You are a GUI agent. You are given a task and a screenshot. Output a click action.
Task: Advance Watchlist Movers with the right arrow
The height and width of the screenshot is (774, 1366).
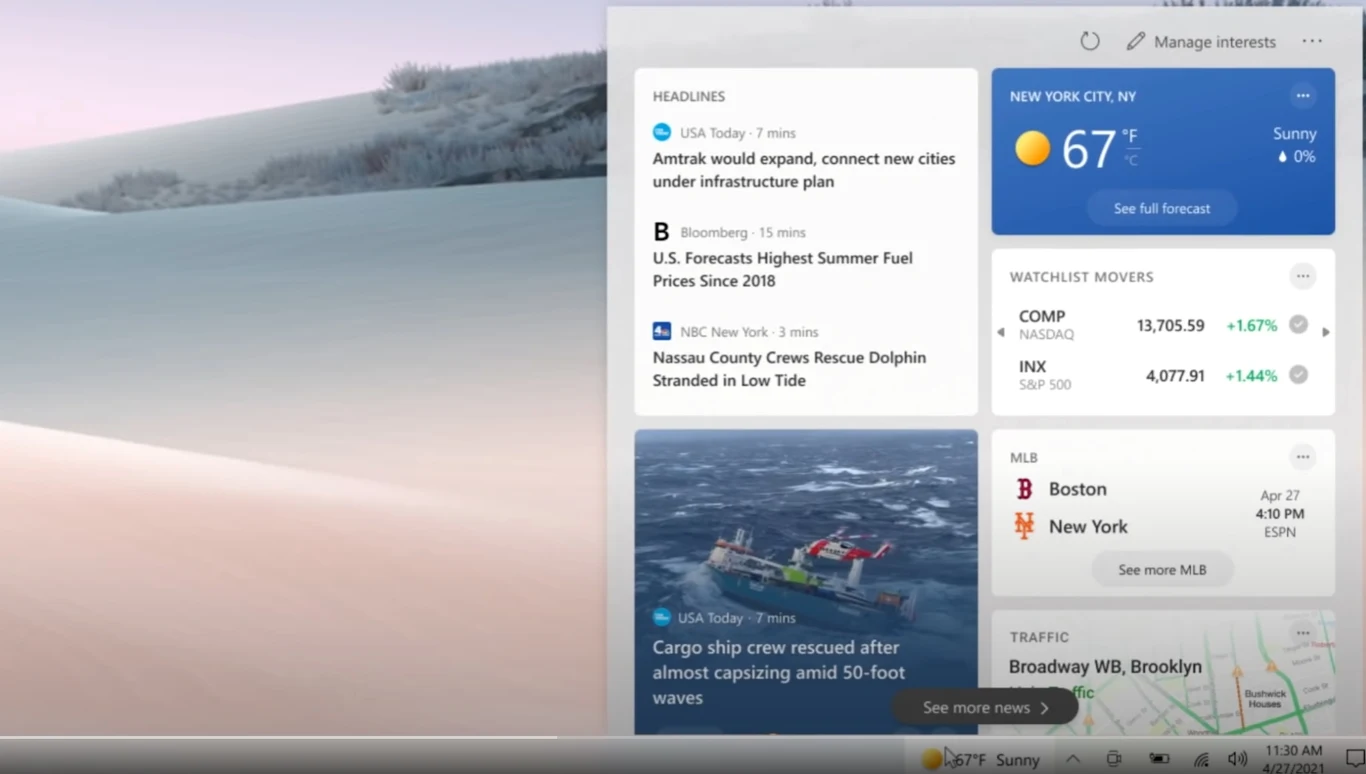1326,330
